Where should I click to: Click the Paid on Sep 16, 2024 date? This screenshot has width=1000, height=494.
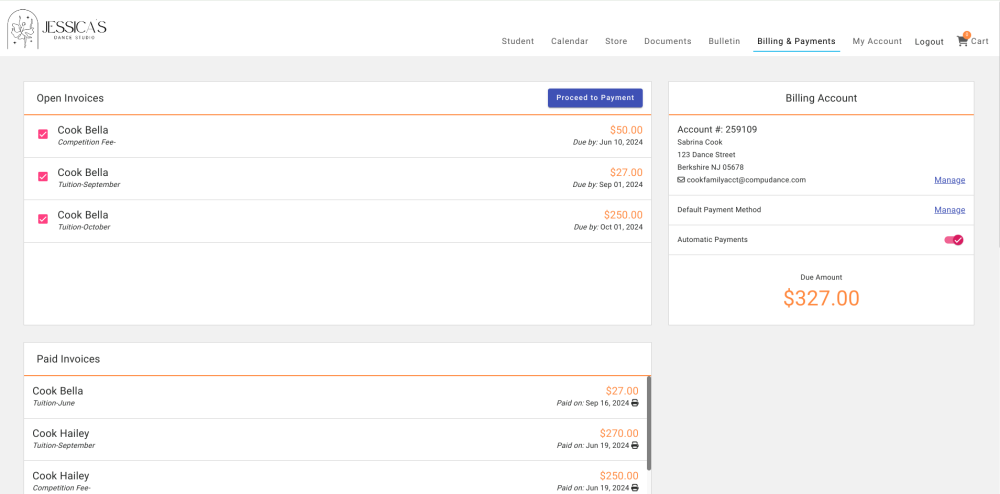[592, 403]
